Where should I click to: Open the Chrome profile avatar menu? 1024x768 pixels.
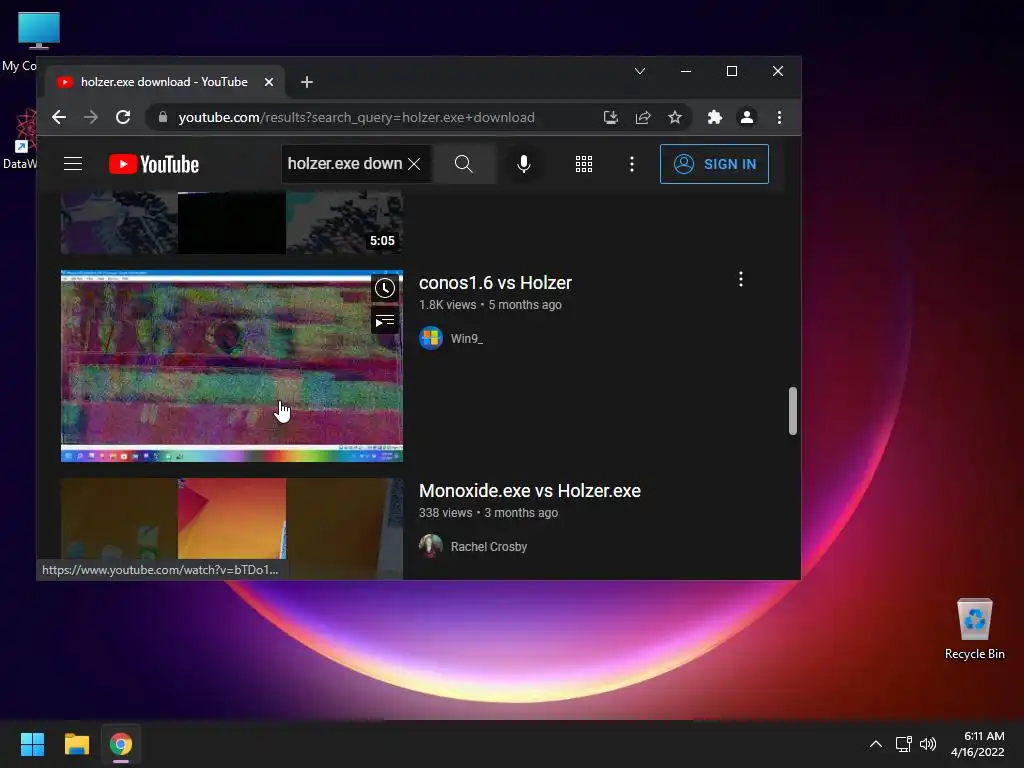click(746, 118)
